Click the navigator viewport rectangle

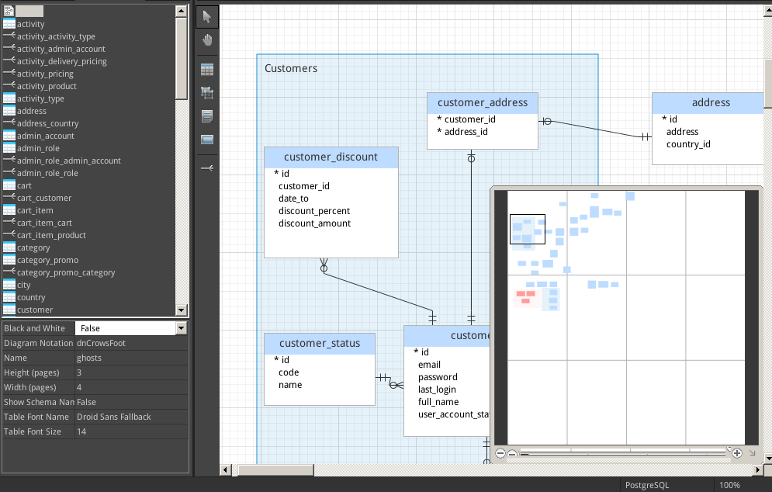coord(527,229)
